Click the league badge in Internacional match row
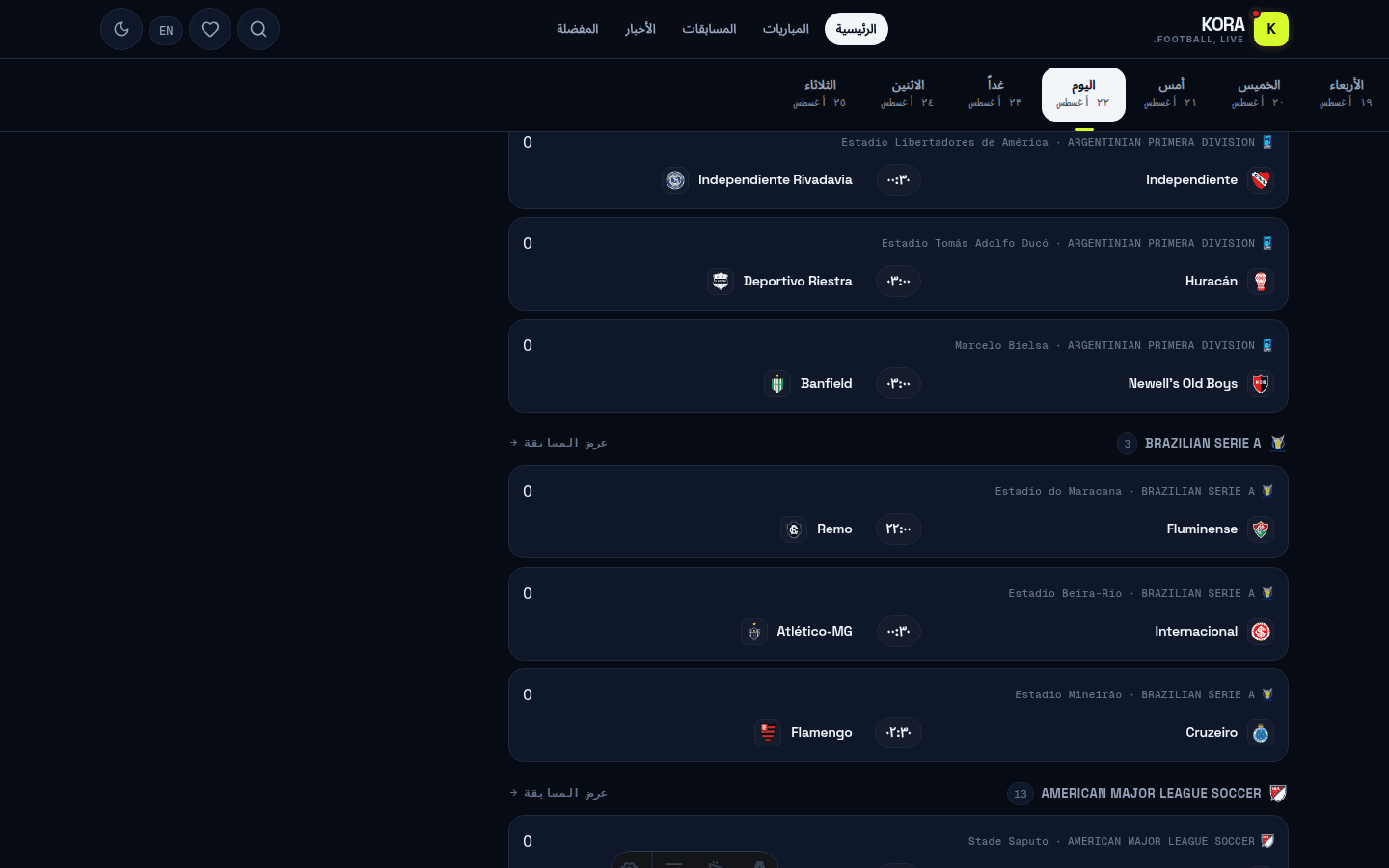 pyautogui.click(x=1267, y=593)
